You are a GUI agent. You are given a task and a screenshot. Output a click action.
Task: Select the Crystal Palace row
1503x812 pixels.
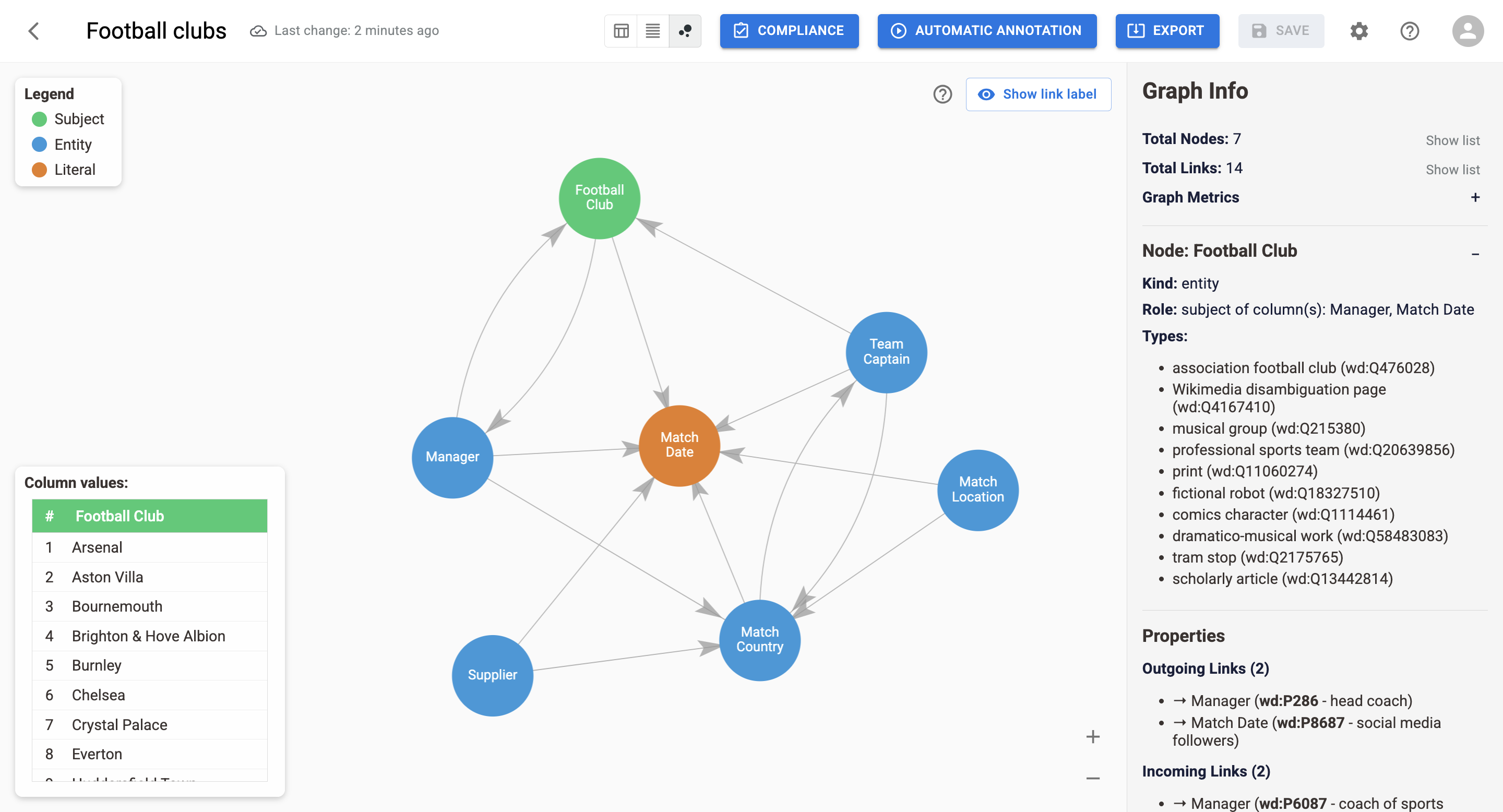149,725
